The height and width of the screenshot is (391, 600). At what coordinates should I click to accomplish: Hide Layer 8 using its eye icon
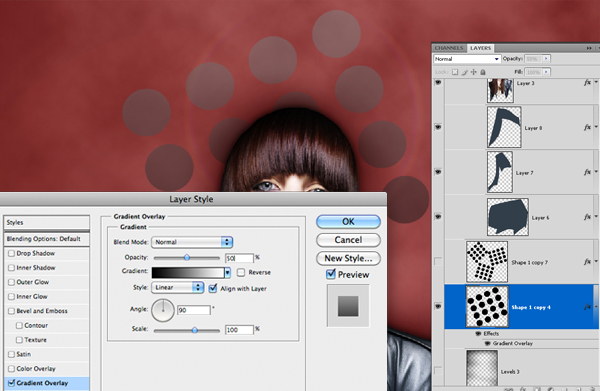(438, 127)
